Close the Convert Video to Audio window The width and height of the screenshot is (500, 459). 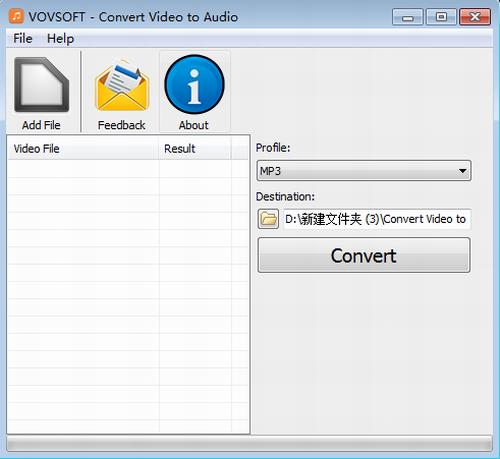tap(475, 17)
